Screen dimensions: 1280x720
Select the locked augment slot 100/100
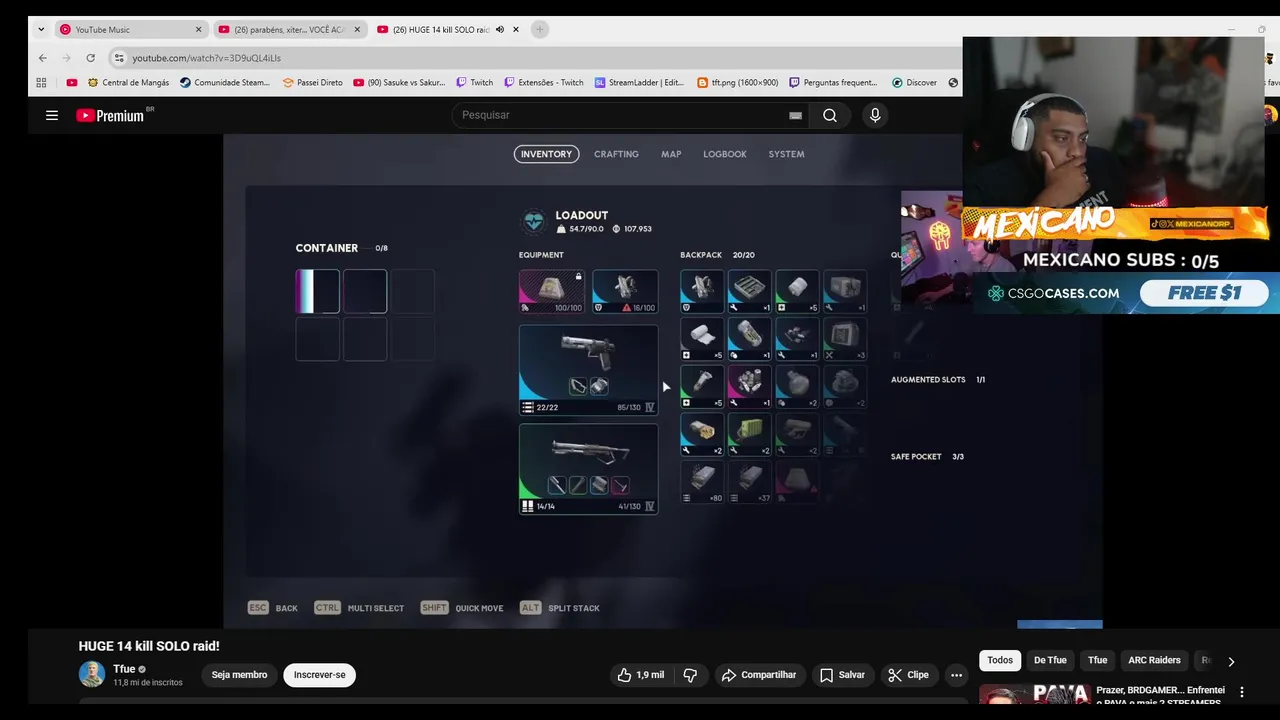(x=552, y=291)
